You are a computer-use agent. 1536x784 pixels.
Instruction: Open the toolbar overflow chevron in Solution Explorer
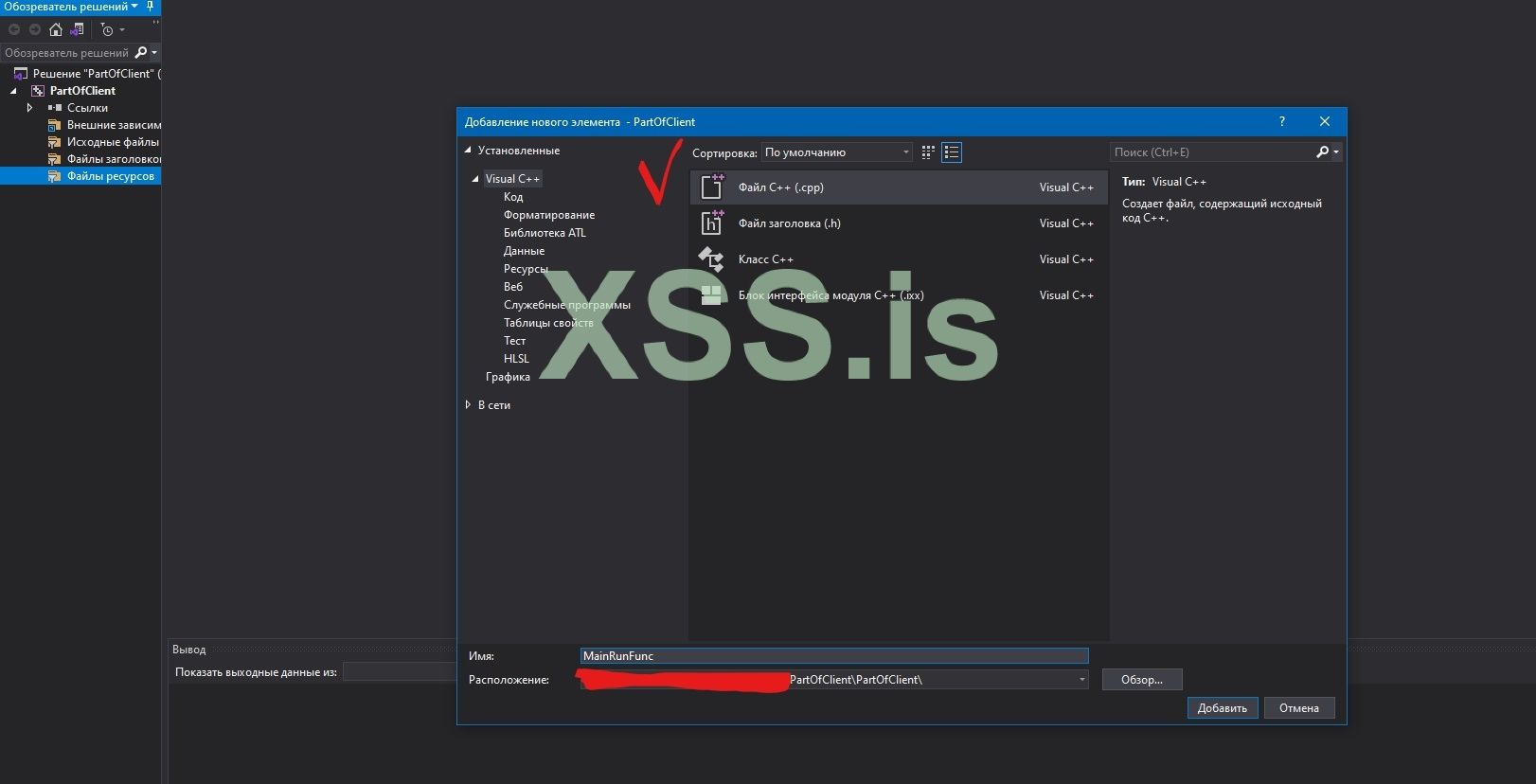point(155,24)
